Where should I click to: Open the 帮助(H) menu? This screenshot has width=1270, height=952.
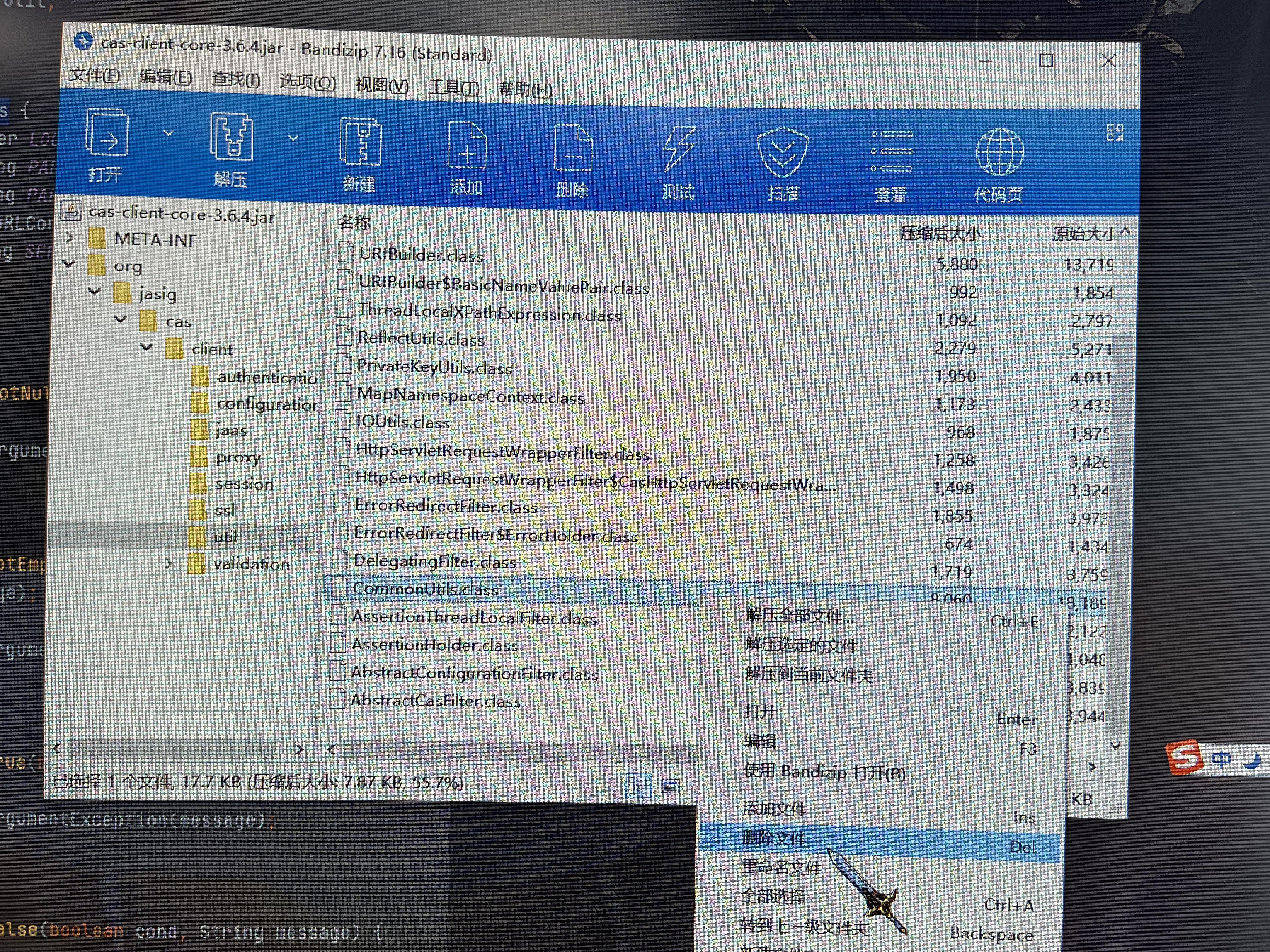[x=525, y=89]
